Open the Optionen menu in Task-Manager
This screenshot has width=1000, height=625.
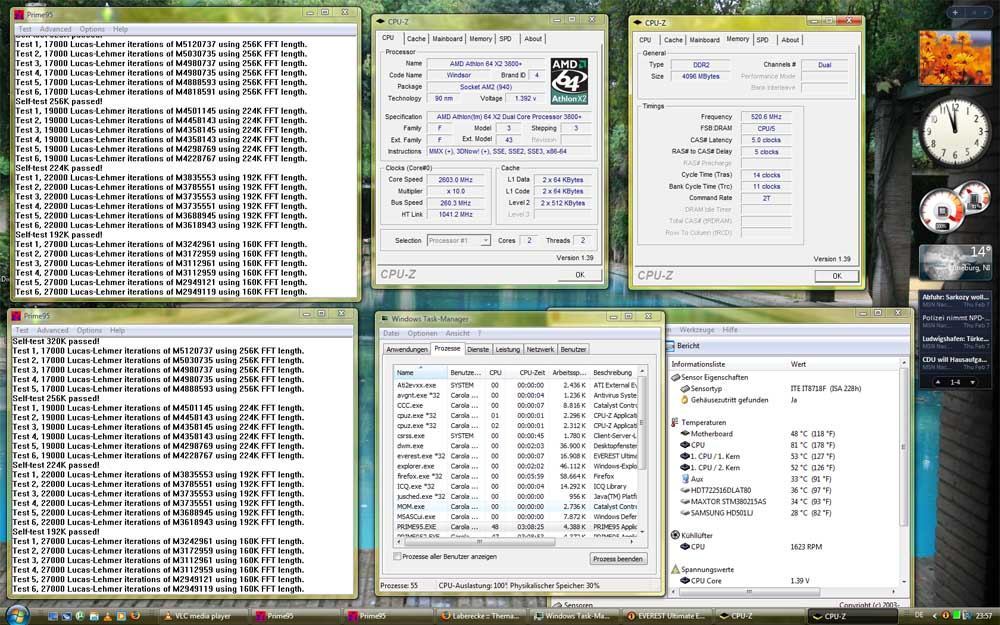click(x=422, y=333)
